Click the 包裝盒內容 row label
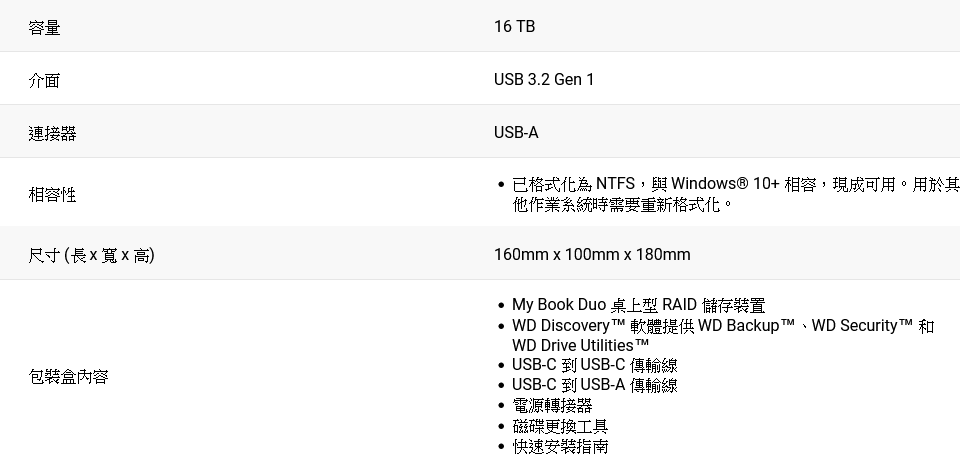Image resolution: width=960 pixels, height=468 pixels. 68,377
